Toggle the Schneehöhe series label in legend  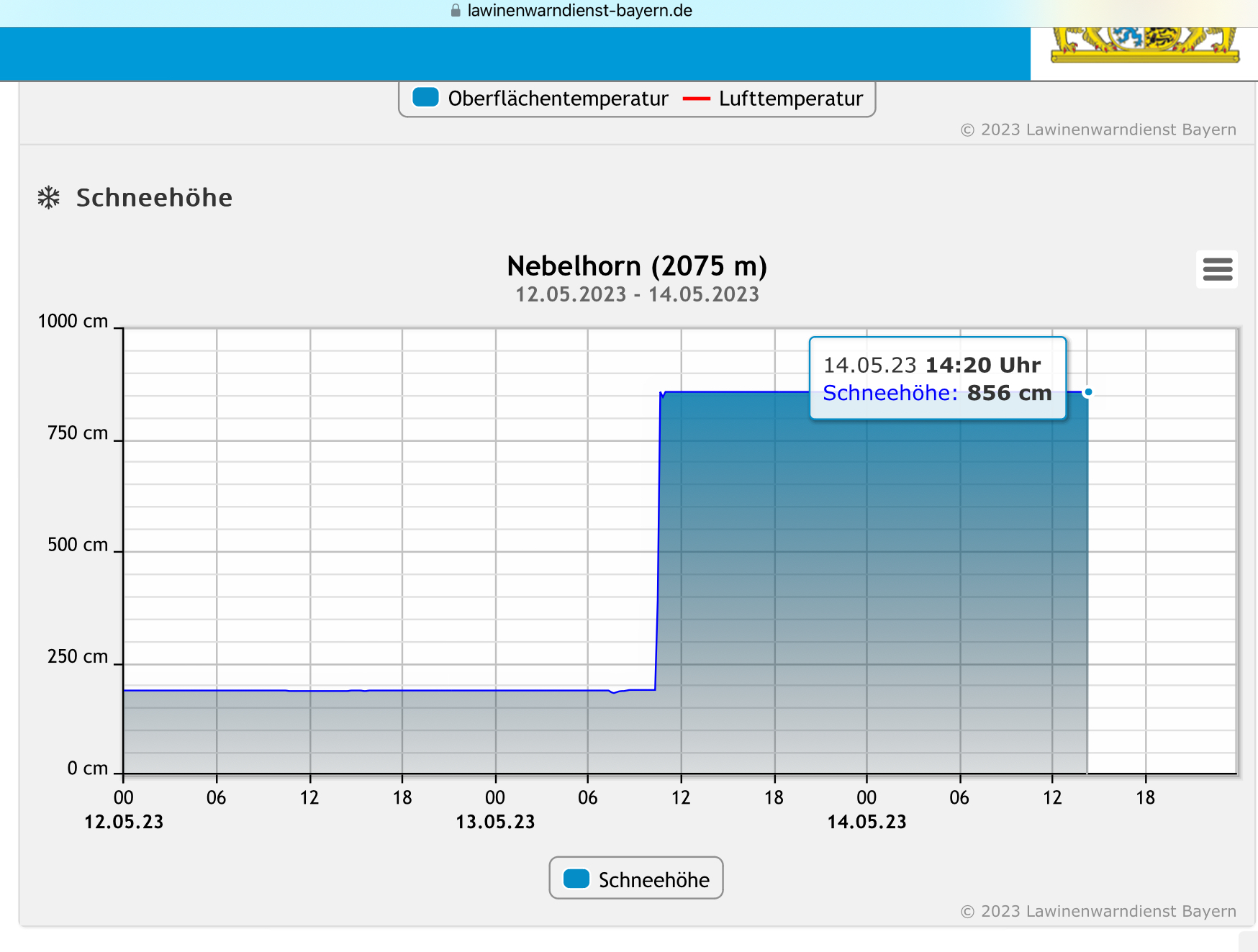653,879
